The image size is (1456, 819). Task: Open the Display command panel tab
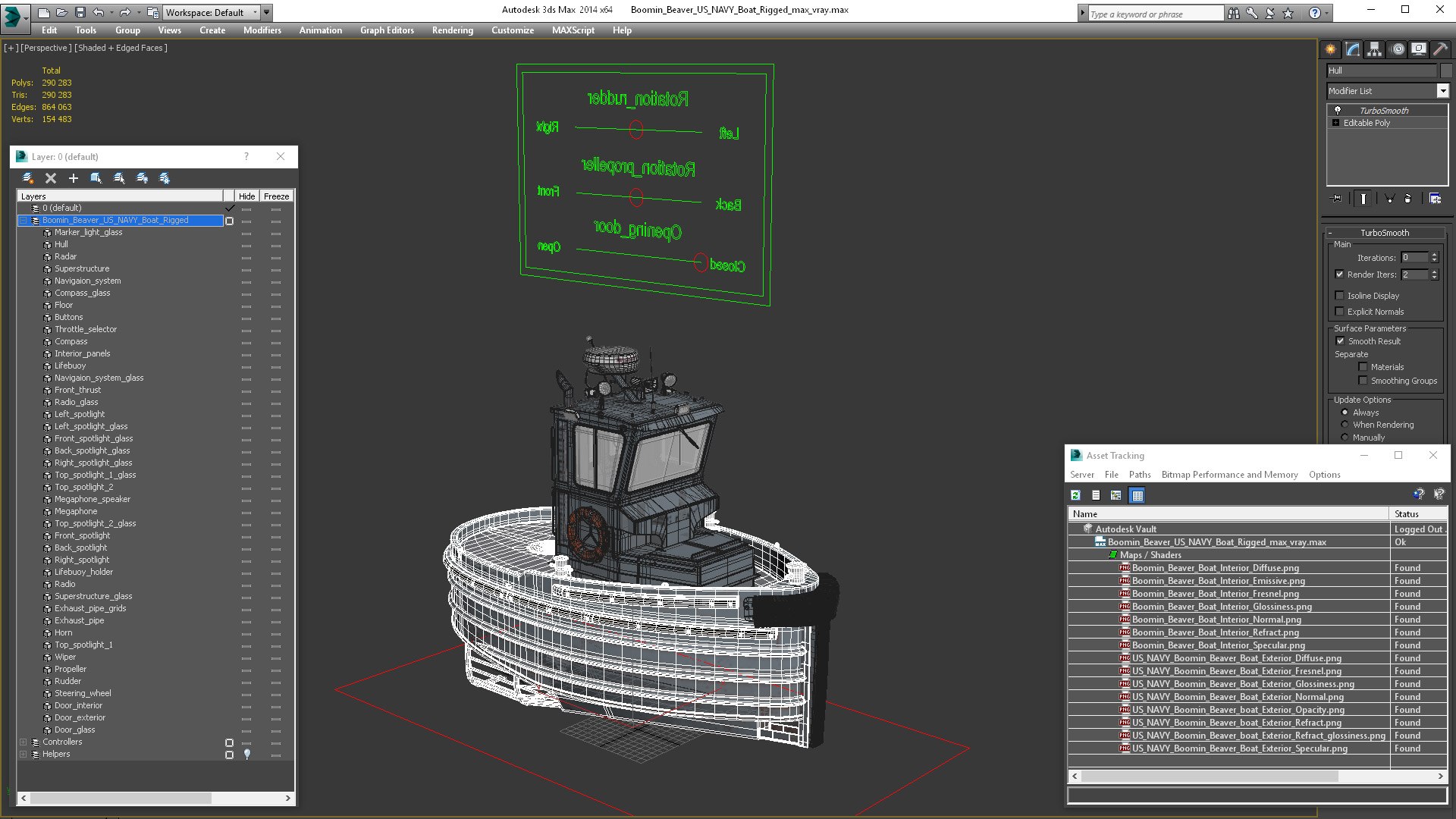(1419, 49)
